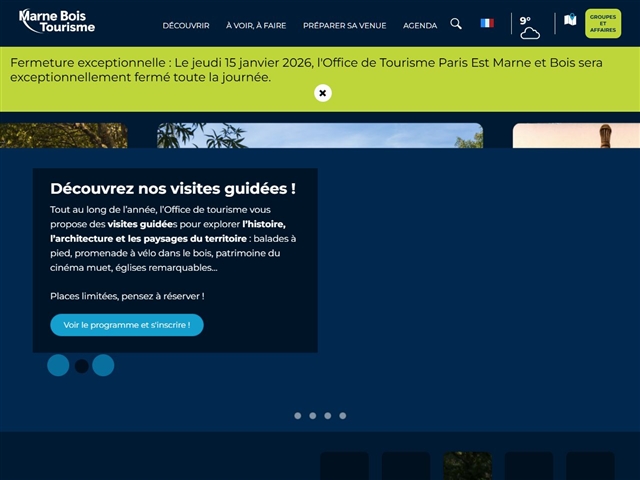Expand the À voir, à faire menu

(256, 25)
